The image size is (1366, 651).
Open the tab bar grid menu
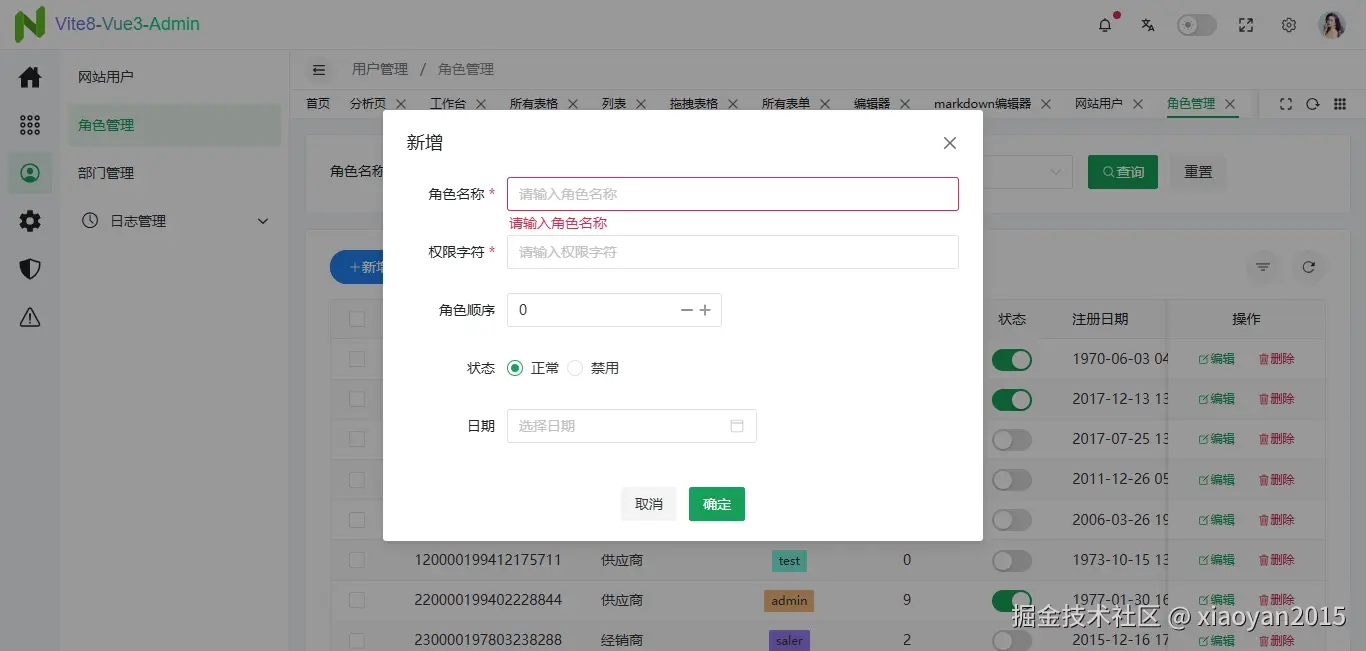tap(1338, 104)
